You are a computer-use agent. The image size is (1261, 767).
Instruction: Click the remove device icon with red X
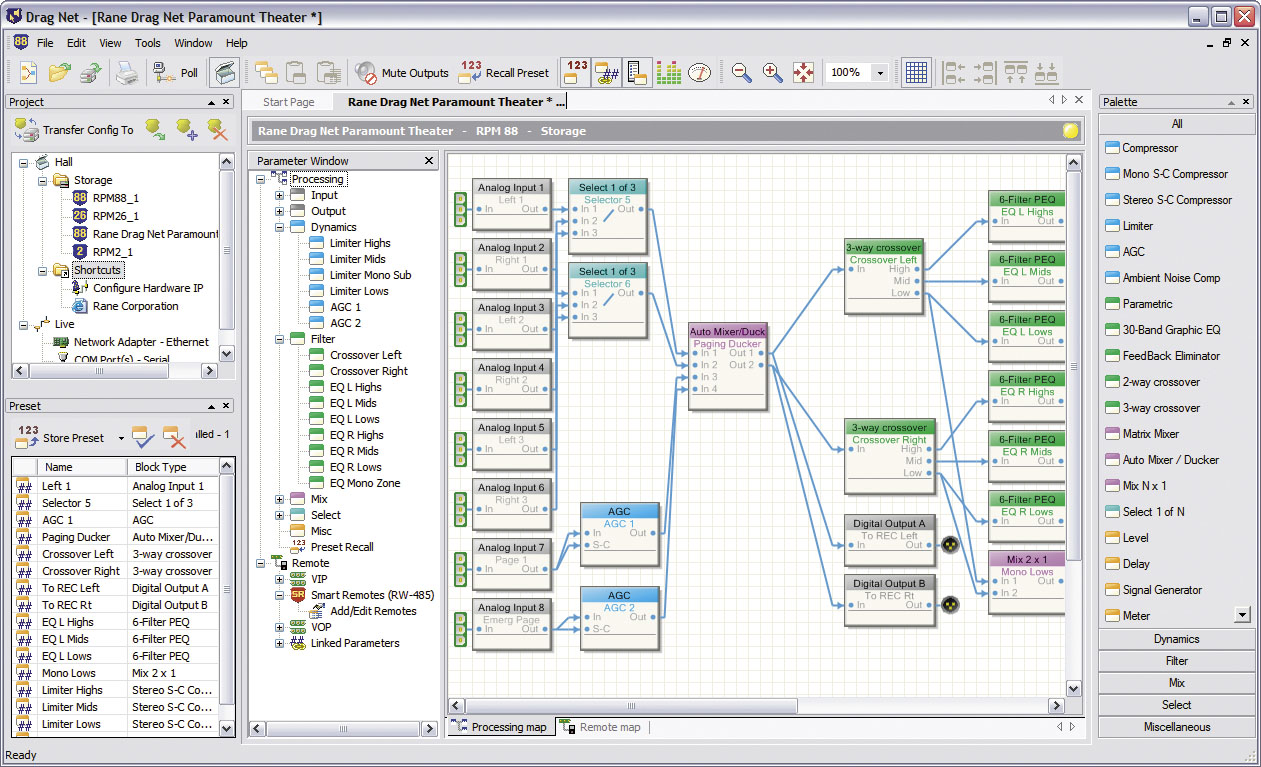pyautogui.click(x=217, y=128)
